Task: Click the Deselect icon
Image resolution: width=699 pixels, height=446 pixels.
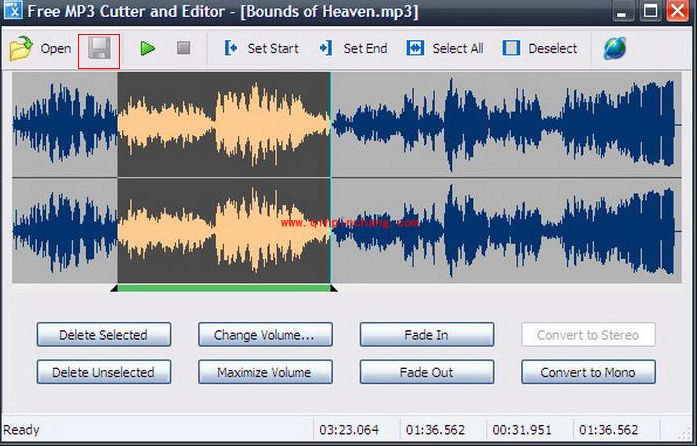Action: pyautogui.click(x=511, y=48)
